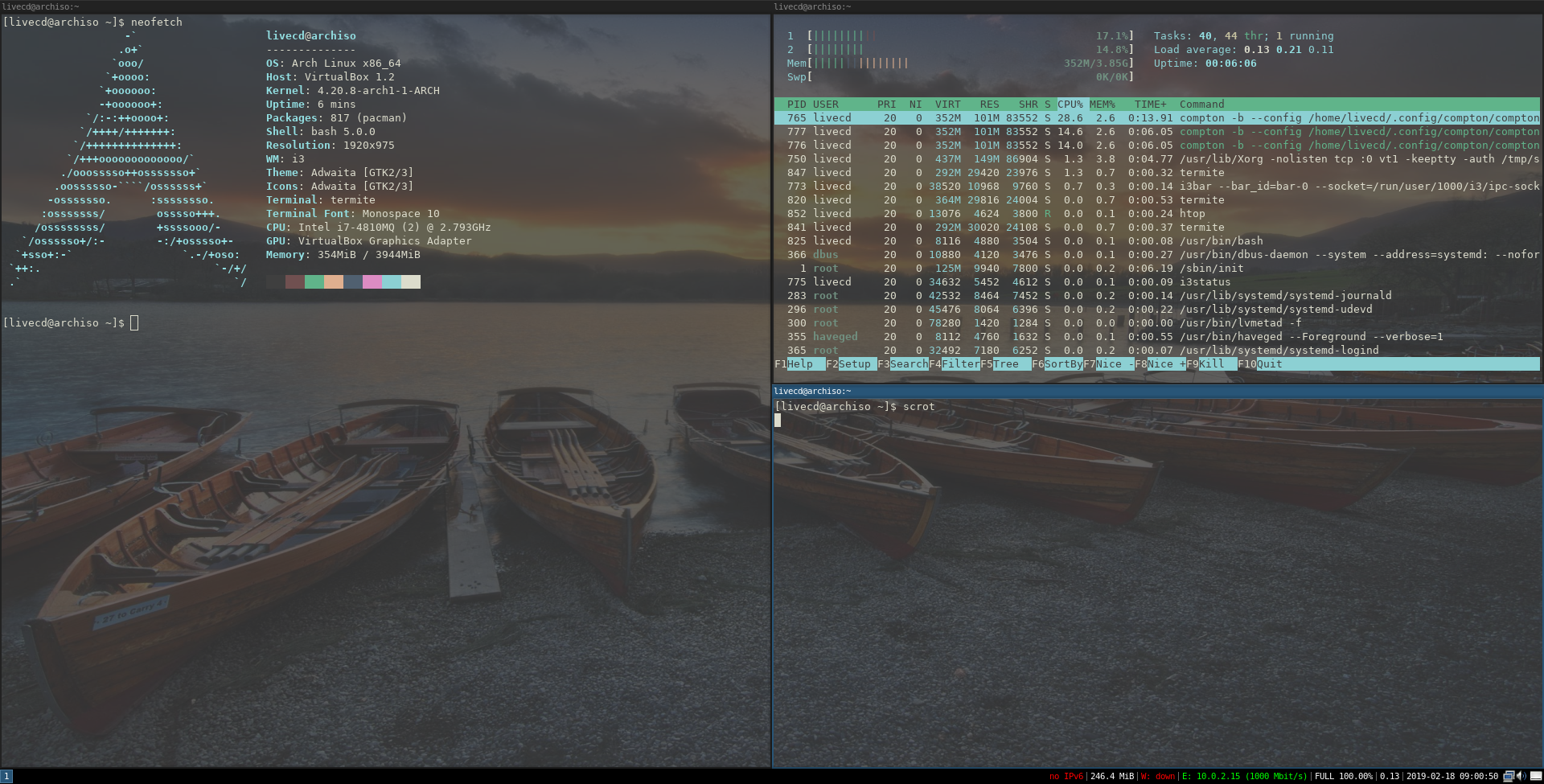Select htop row PID 296 systemd-udevd
This screenshot has height=784, width=1544.
[x=1157, y=310]
